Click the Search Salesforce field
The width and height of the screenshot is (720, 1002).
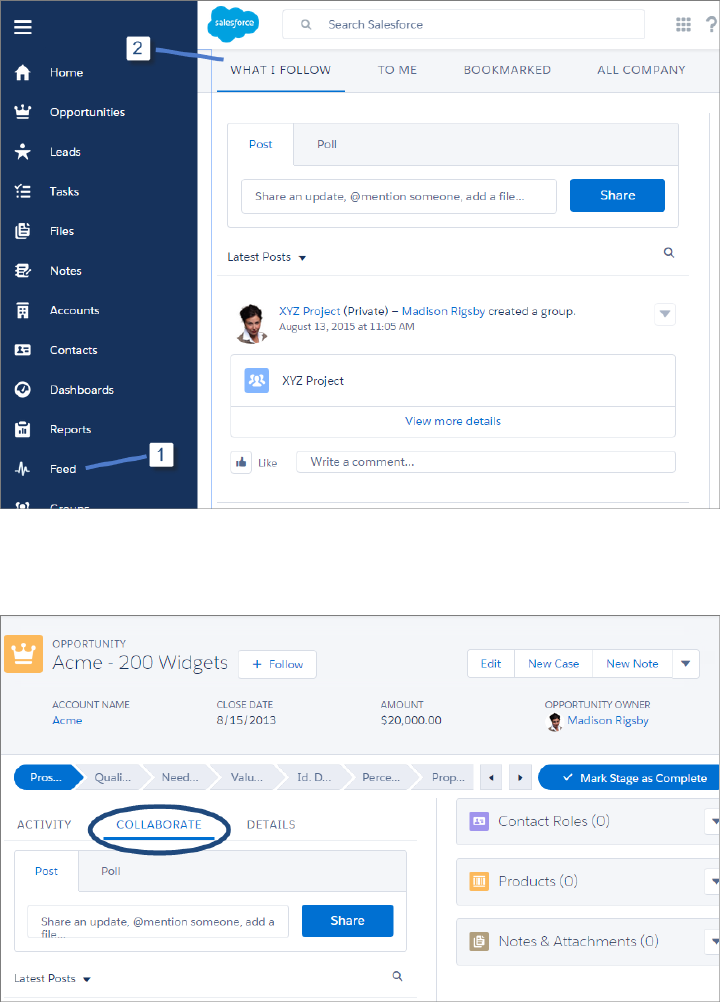point(463,24)
